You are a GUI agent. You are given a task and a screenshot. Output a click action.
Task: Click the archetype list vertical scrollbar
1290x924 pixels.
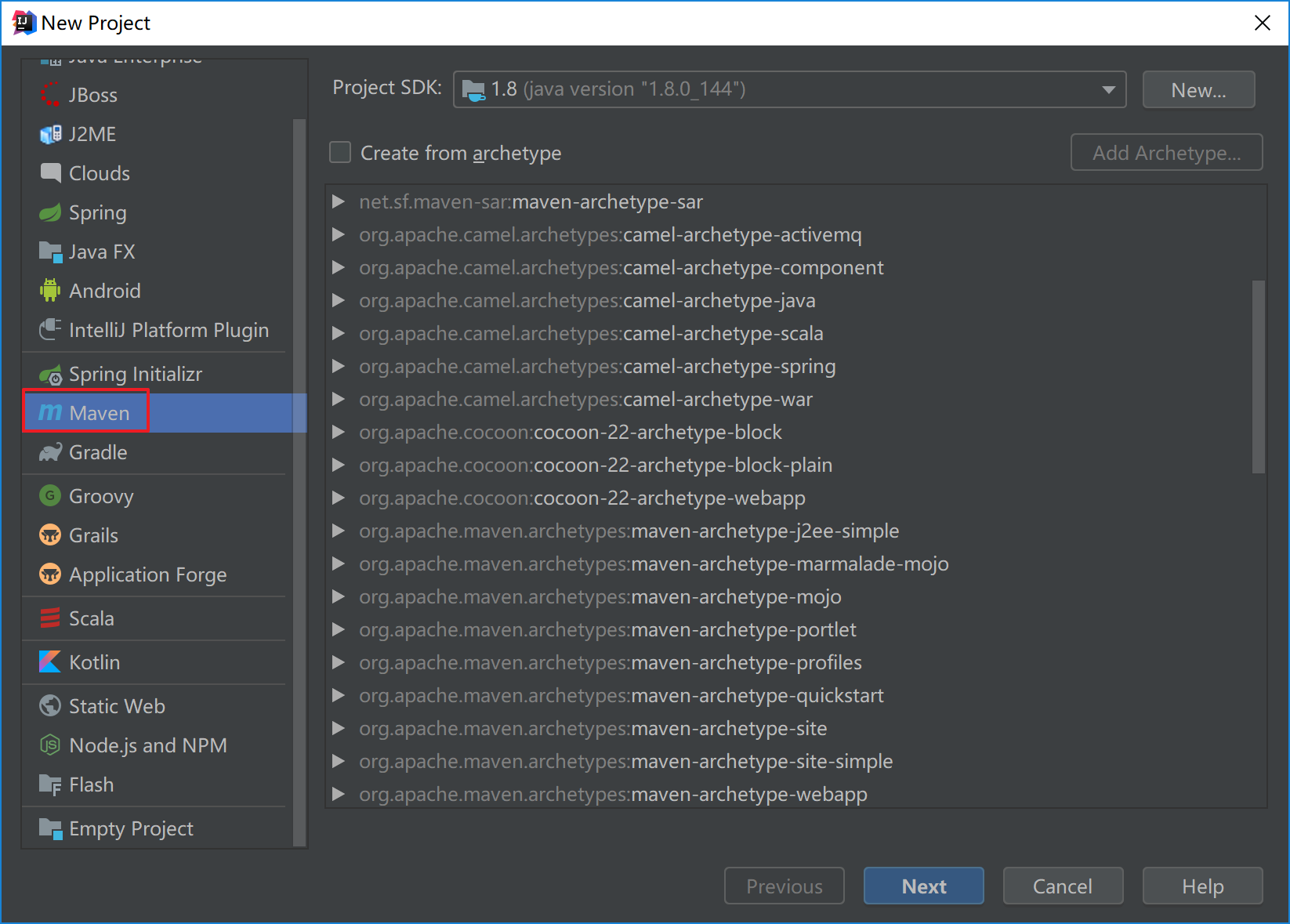click(1259, 377)
